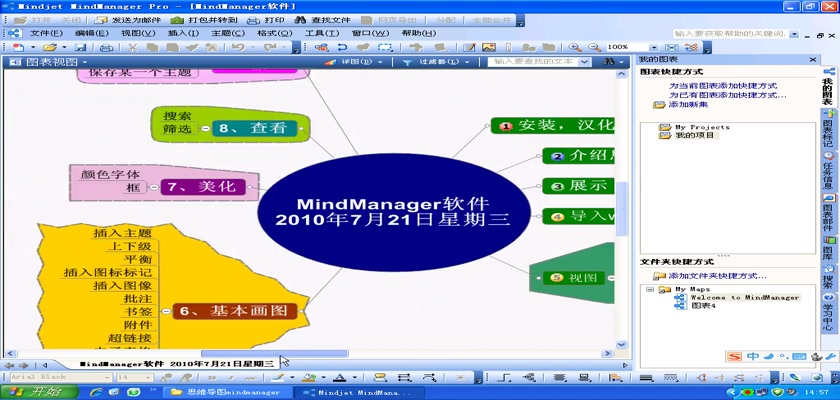The image size is (840, 400).
Task: Click the Add folder shortcut folder icon
Action: point(659,276)
